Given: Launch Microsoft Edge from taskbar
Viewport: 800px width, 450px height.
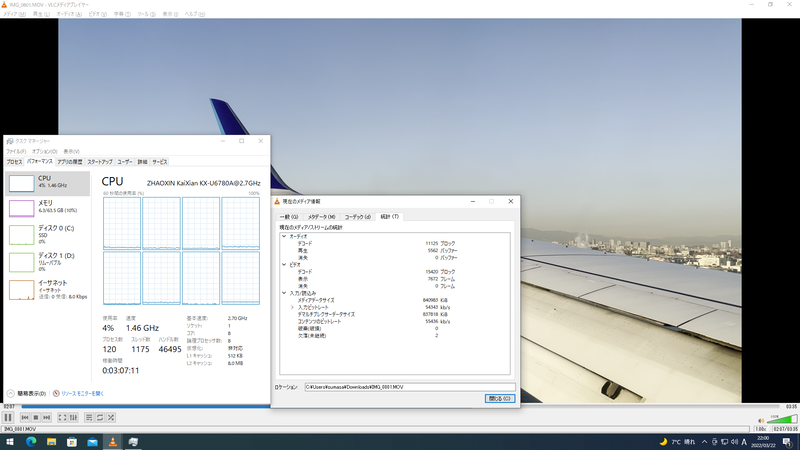Looking at the screenshot, I should point(31,442).
